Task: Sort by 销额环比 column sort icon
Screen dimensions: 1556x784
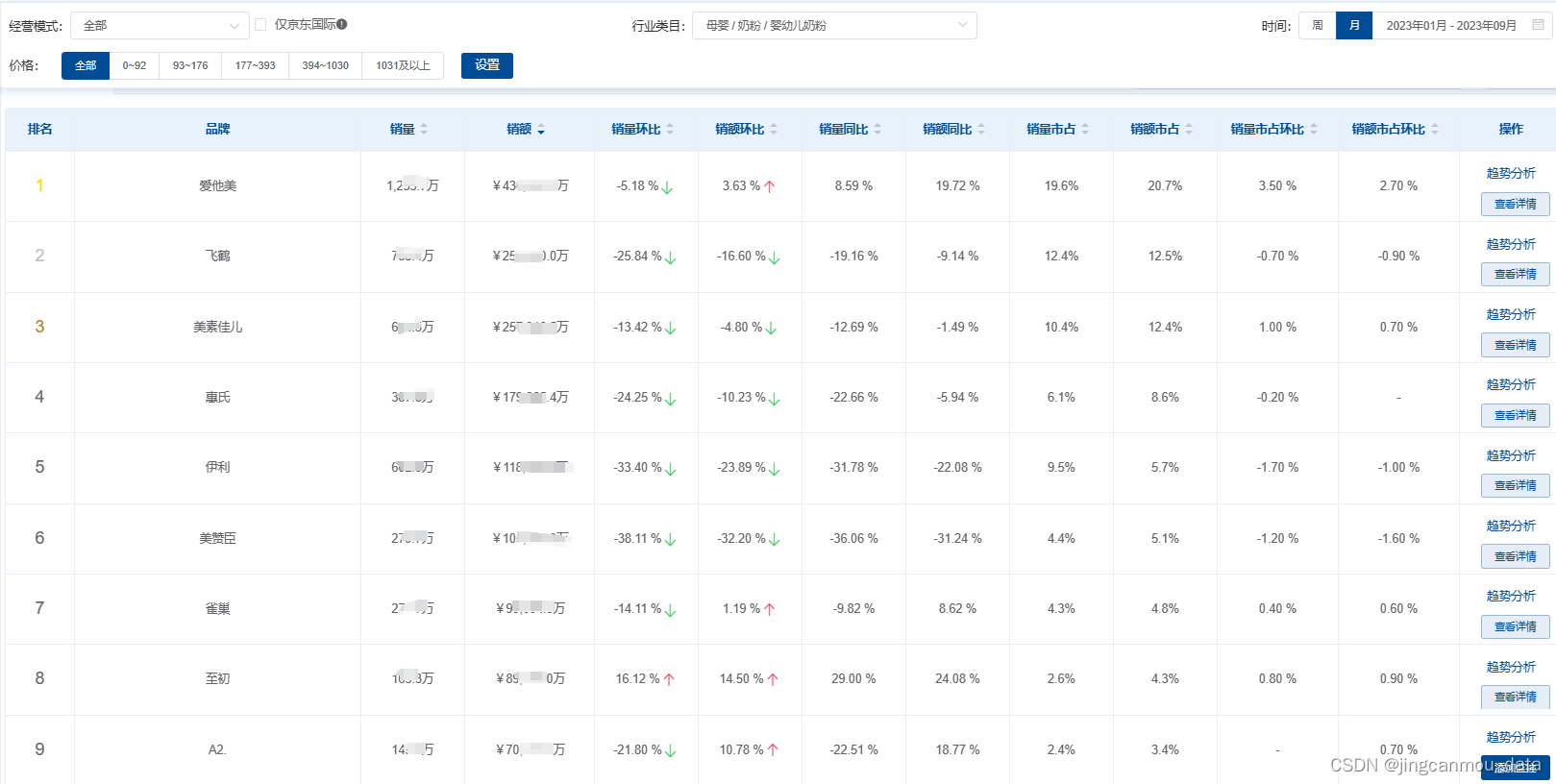Action: click(x=774, y=130)
